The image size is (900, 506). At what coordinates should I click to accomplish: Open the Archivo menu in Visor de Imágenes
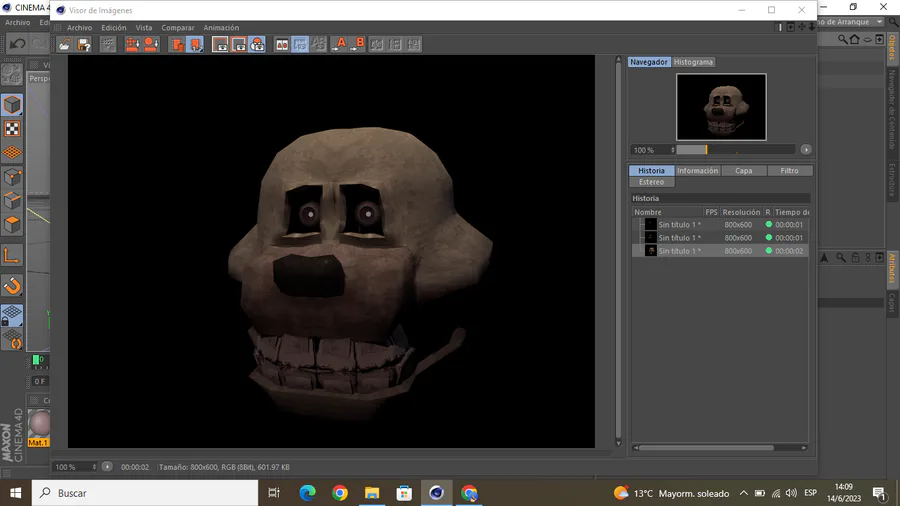tap(79, 28)
